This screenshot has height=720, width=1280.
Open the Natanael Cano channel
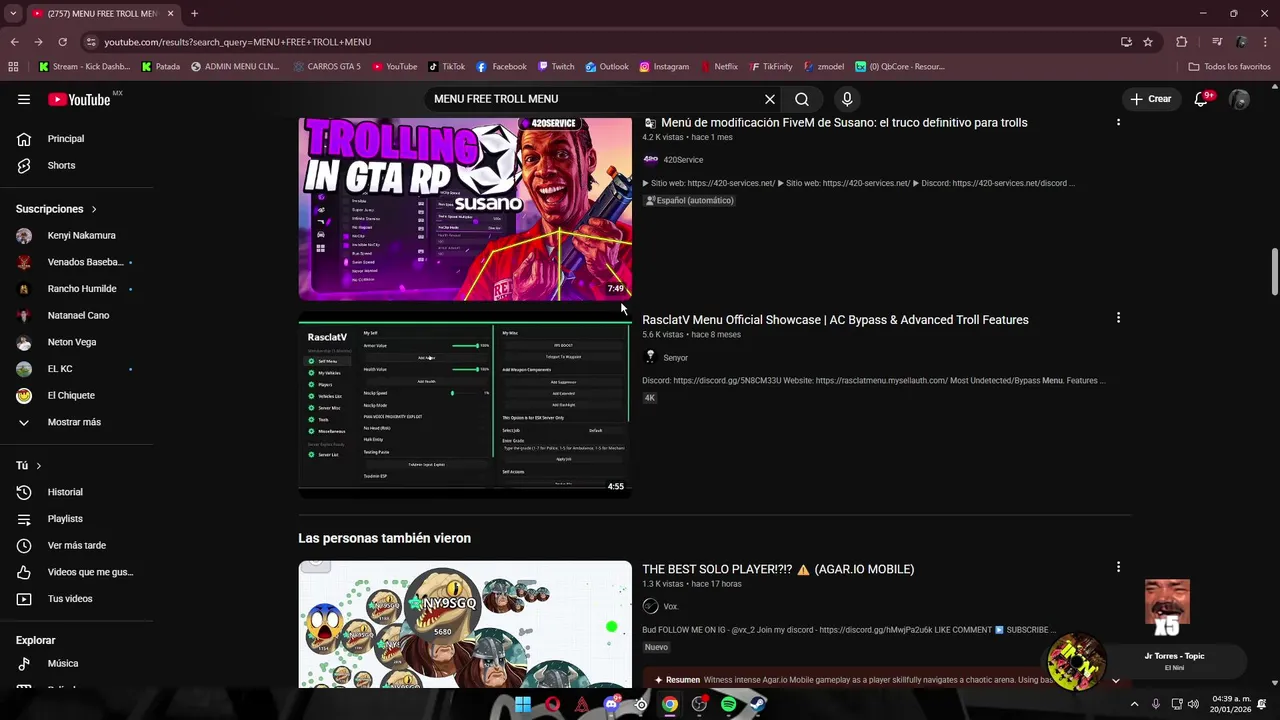[77, 315]
